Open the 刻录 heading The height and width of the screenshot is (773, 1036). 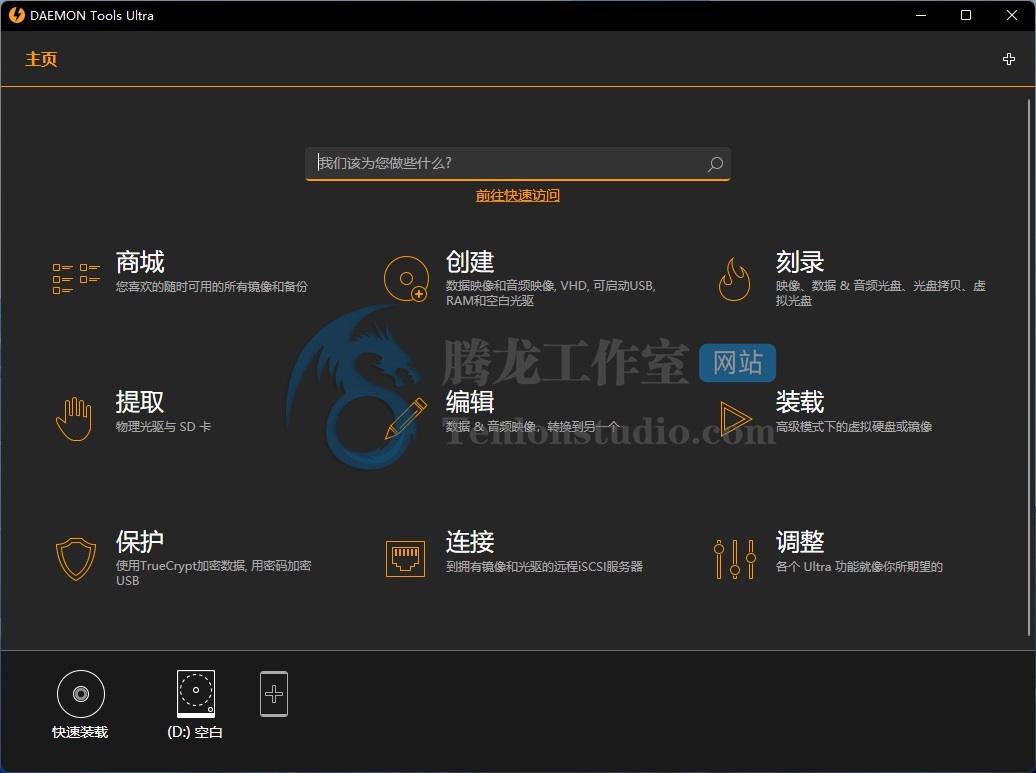[800, 262]
